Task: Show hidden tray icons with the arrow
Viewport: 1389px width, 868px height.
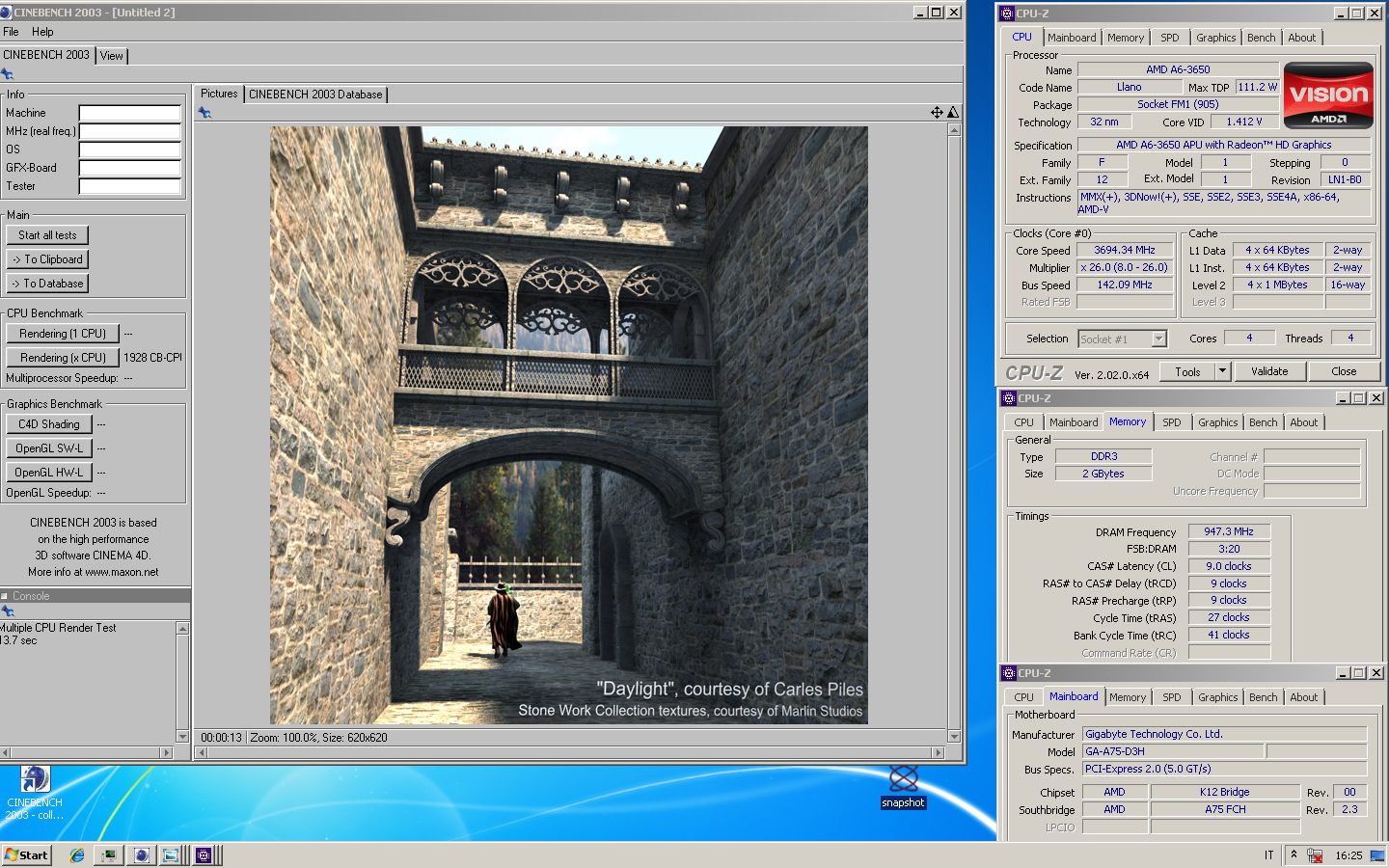Action: 1294,854
